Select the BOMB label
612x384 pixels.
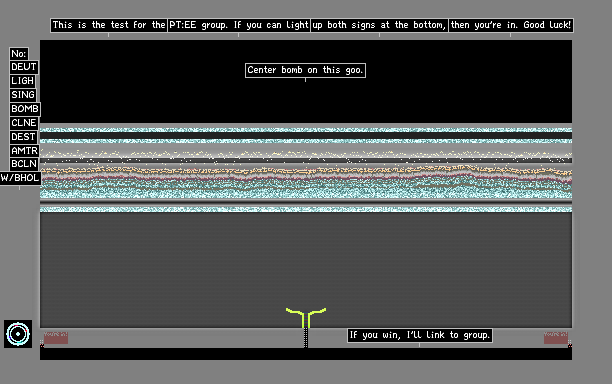(25, 109)
